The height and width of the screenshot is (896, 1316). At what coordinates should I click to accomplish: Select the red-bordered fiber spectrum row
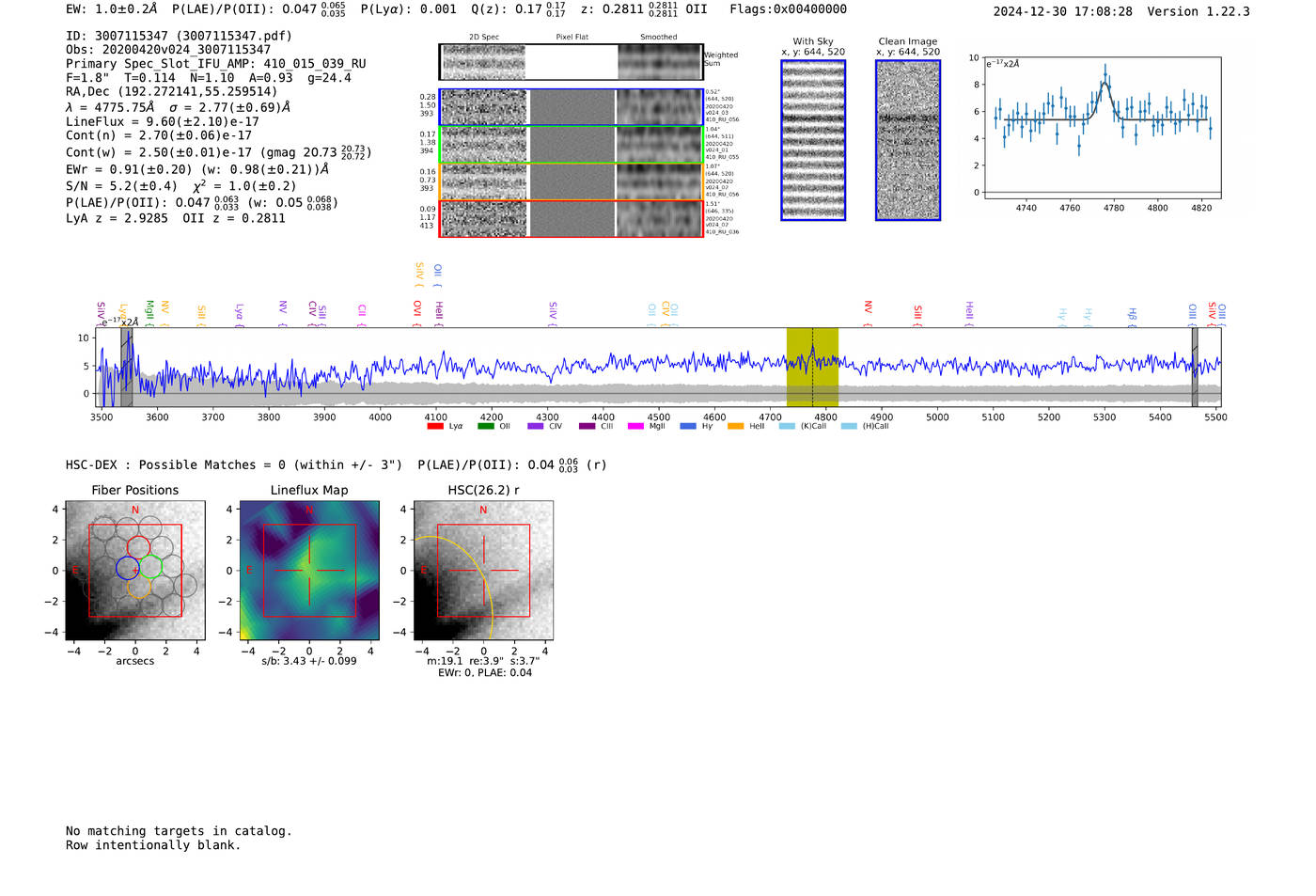point(571,218)
